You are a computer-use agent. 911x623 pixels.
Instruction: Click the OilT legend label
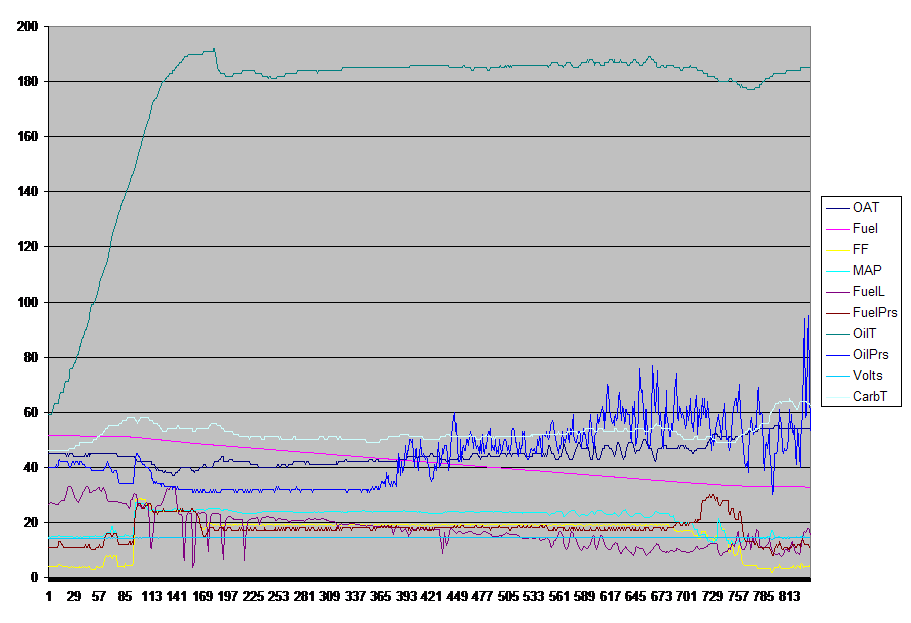tap(866, 333)
